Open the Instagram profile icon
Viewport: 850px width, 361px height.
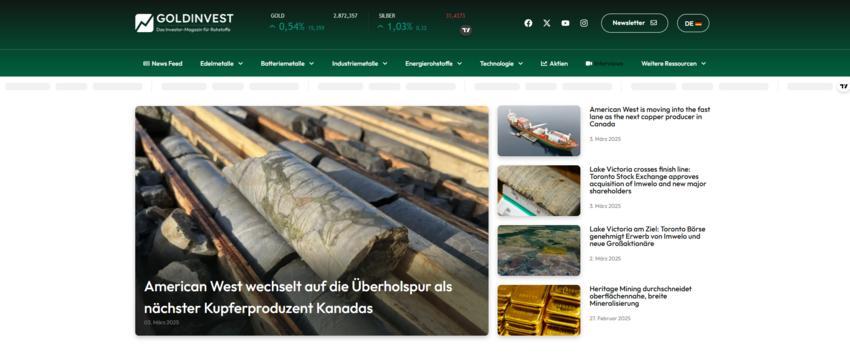tap(584, 23)
